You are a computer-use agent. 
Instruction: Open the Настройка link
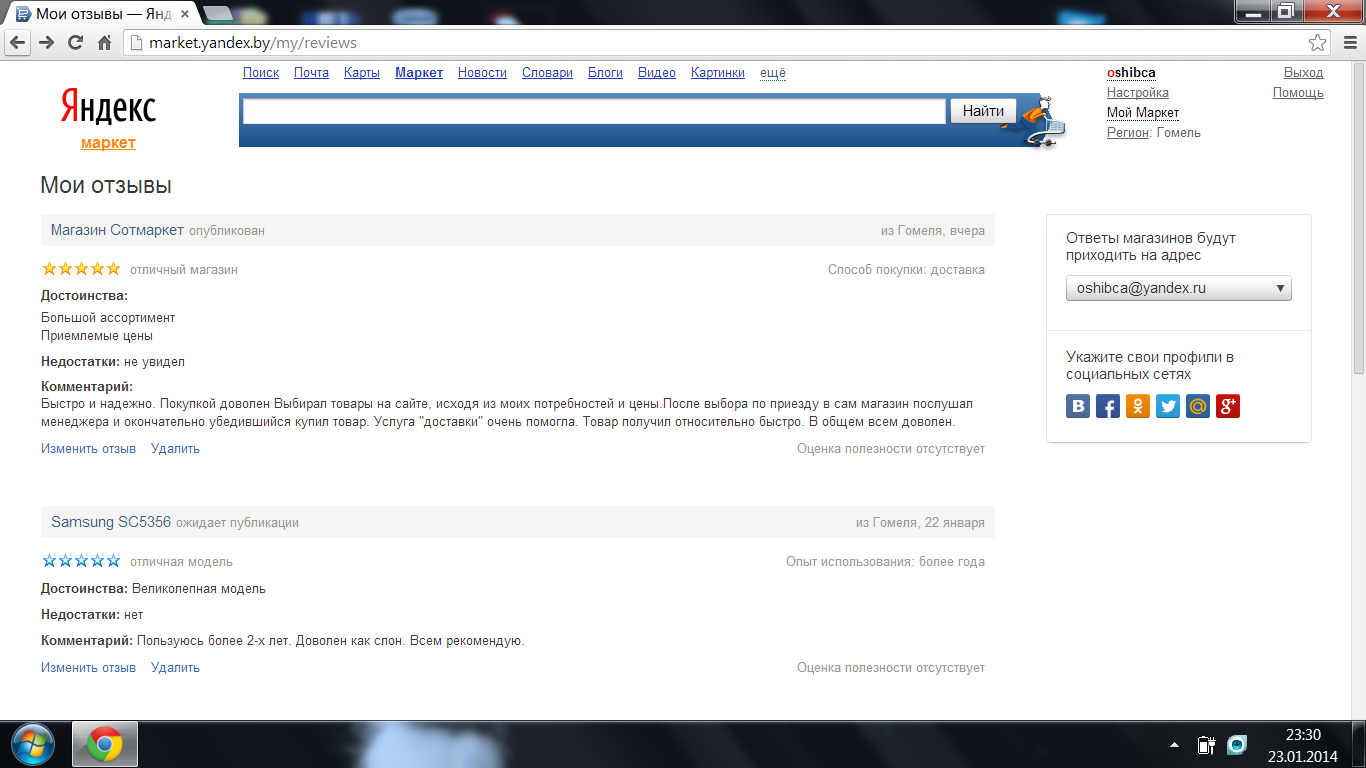pos(1138,93)
